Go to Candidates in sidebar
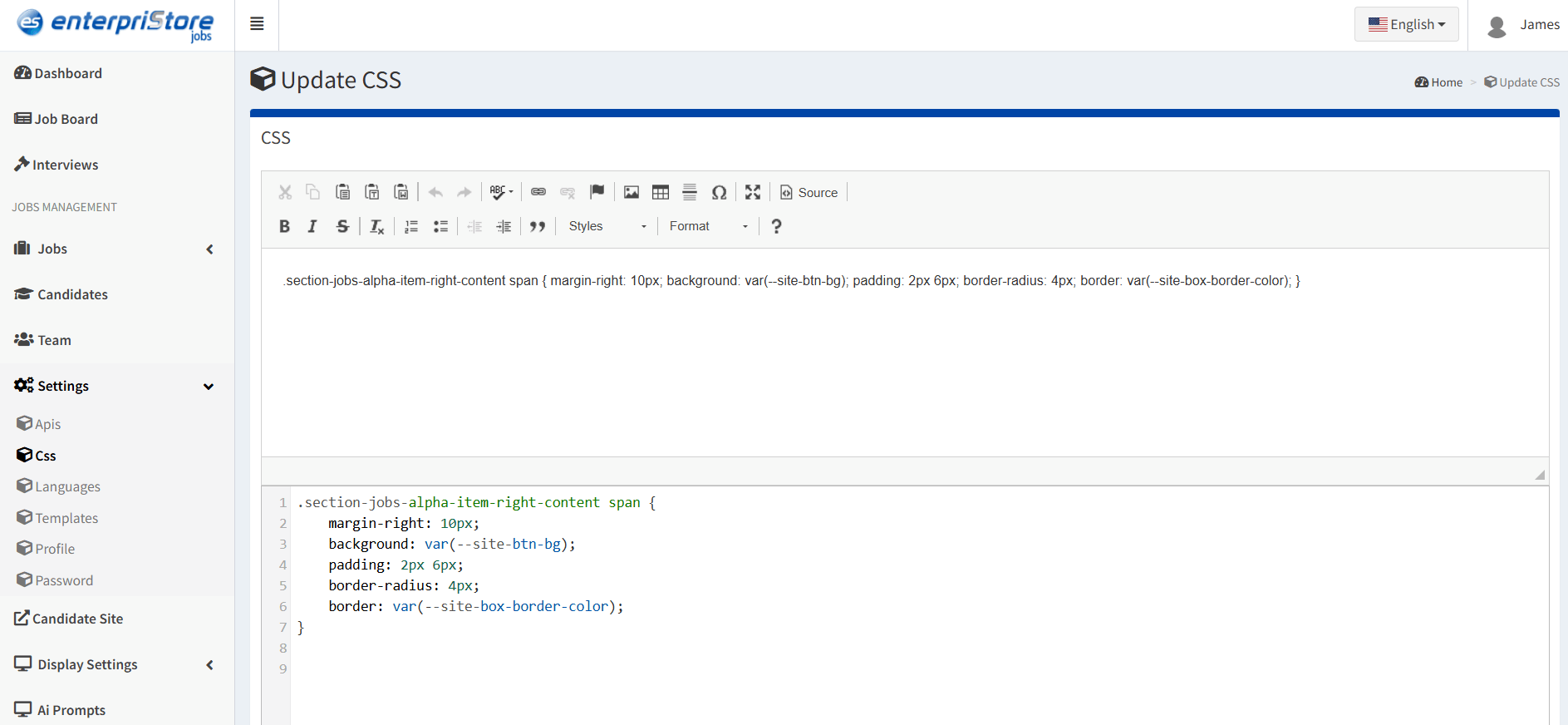 [x=72, y=294]
